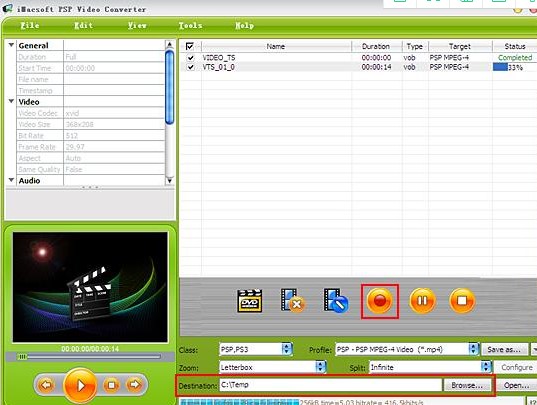537x405 pixels.
Task: Uncheck the VIDEO_TS file checkbox
Action: pos(191,58)
